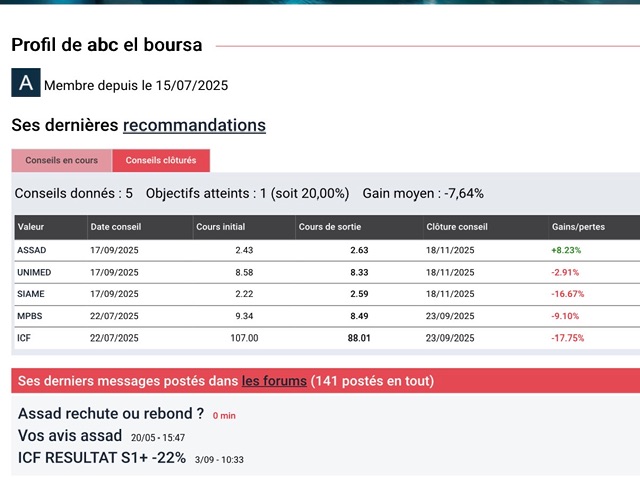
Task: Click the Gains/pertes column header
Action: tap(578, 227)
